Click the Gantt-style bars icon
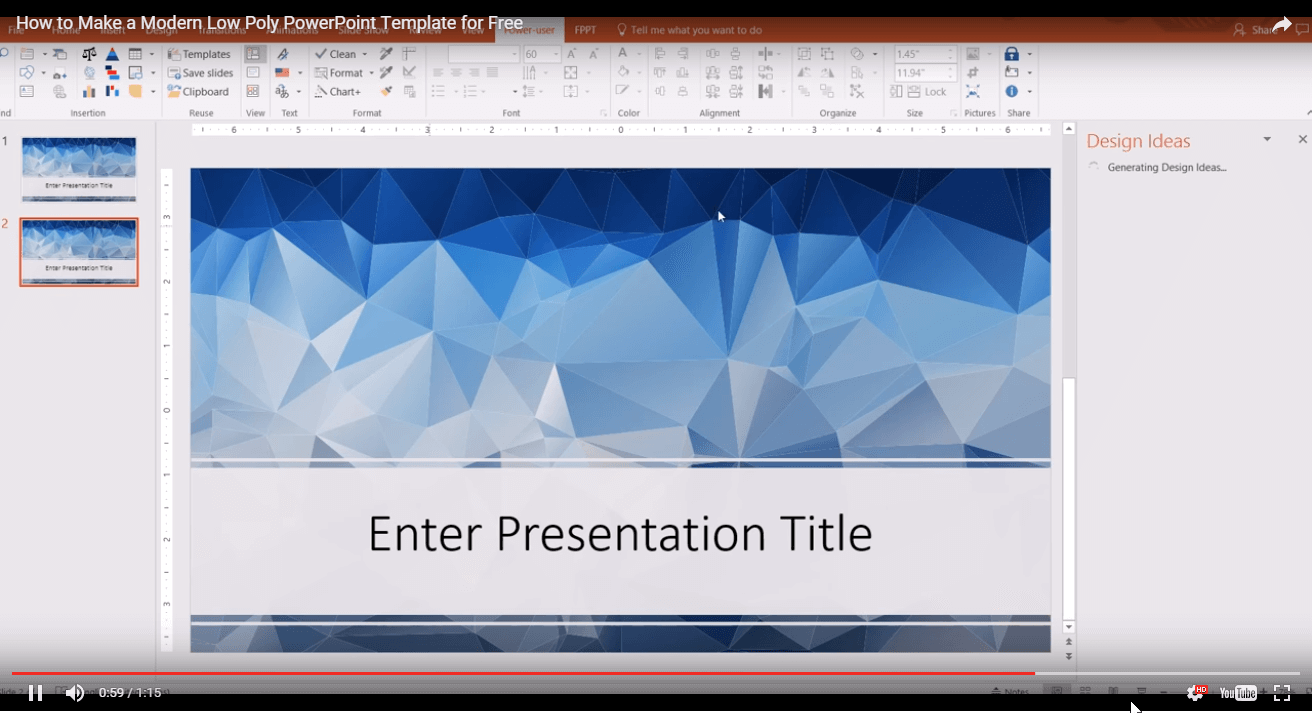Screen dimensions: 1312x713 click(x=112, y=73)
